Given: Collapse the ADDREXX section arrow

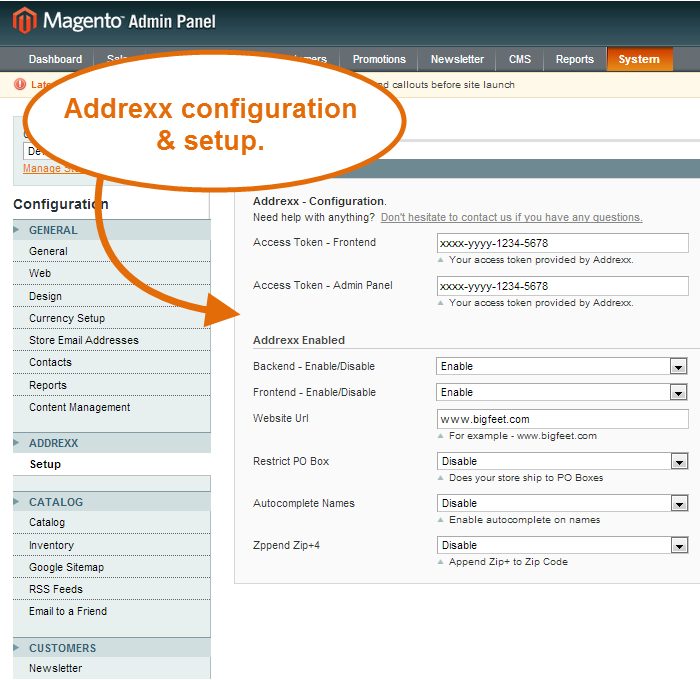Looking at the screenshot, I should pyautogui.click(x=16, y=442).
